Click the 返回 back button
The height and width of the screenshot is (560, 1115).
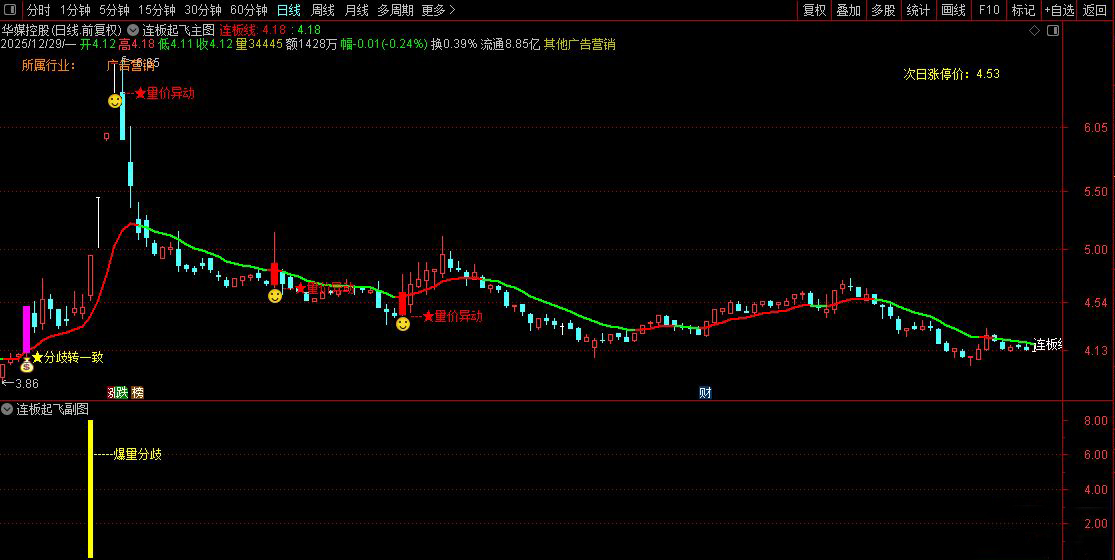coord(1095,10)
